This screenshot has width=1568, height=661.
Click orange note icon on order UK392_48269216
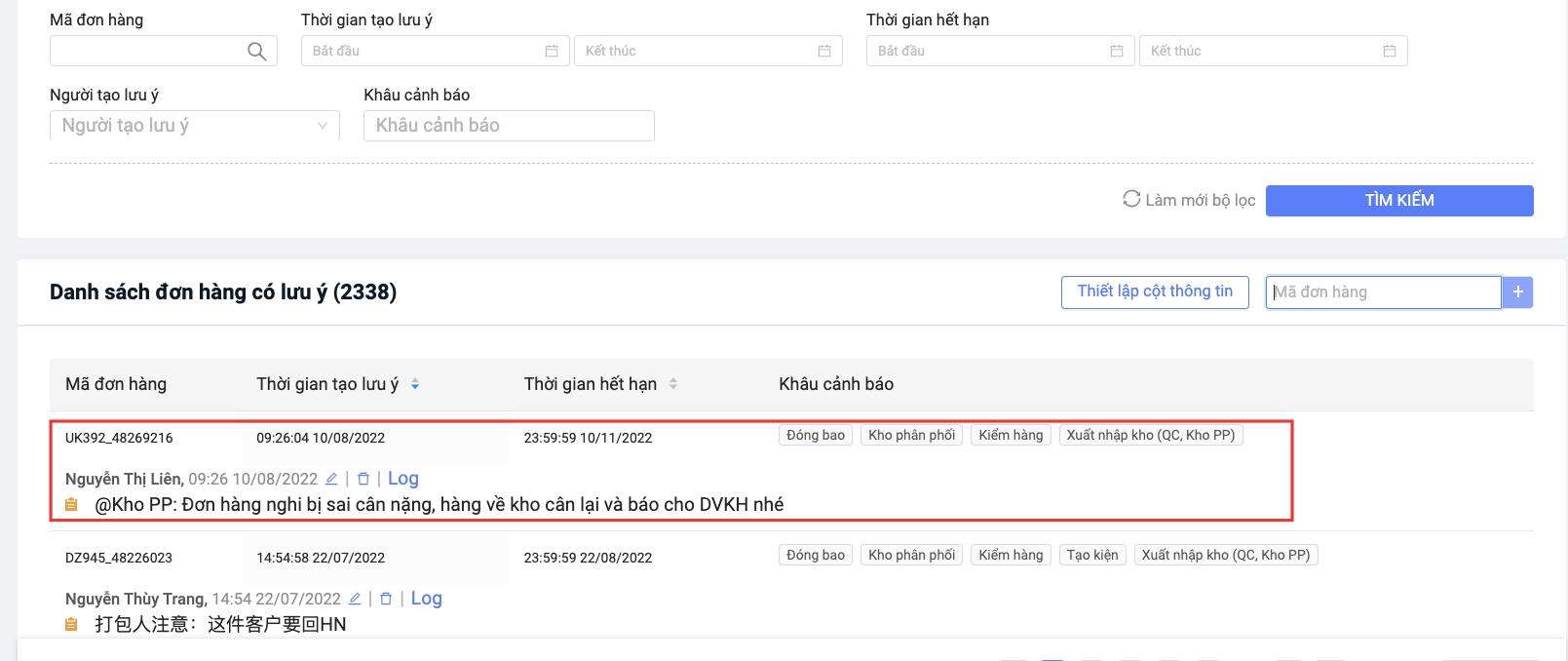point(71,505)
